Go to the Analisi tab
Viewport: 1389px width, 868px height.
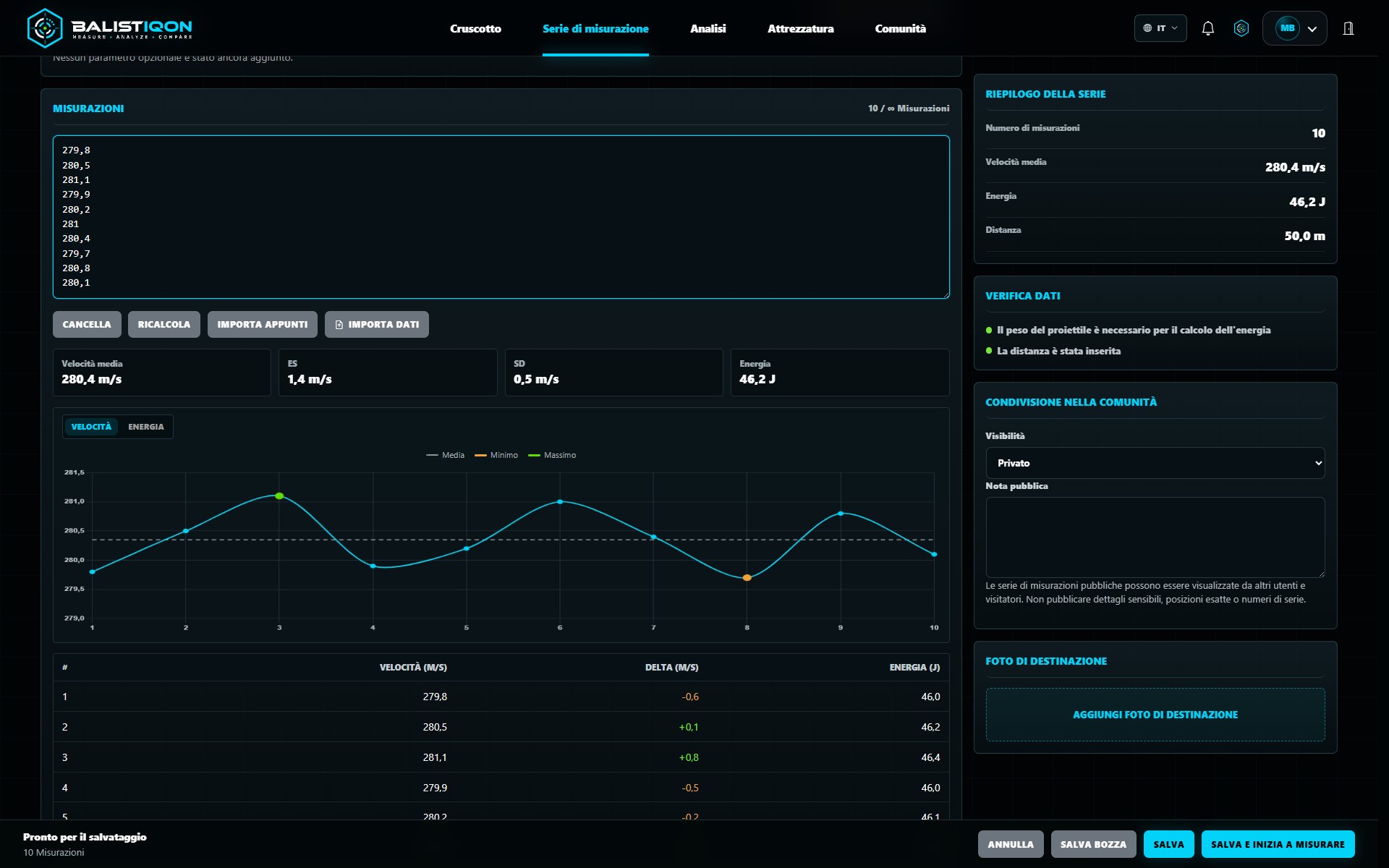(708, 28)
